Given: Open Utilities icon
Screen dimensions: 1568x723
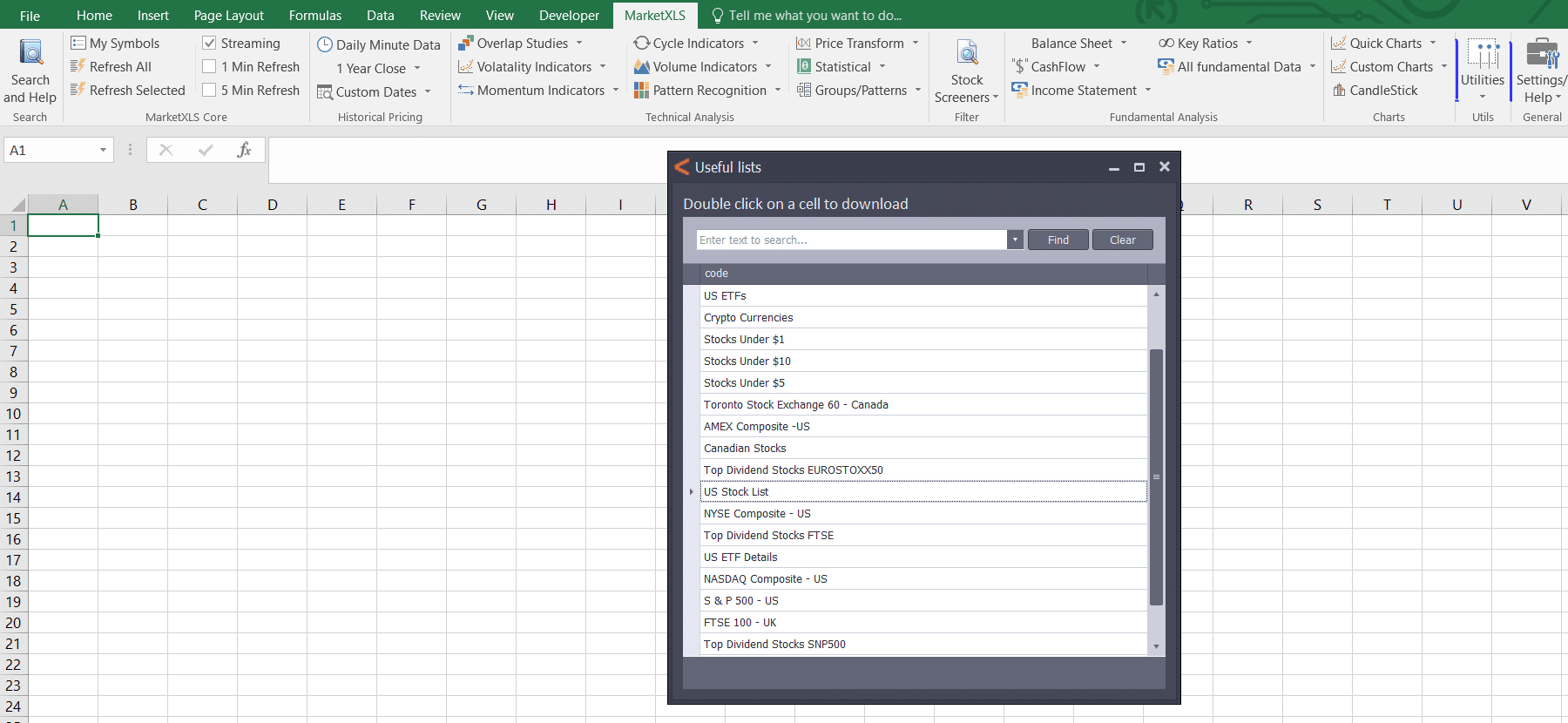Looking at the screenshot, I should point(1483,53).
